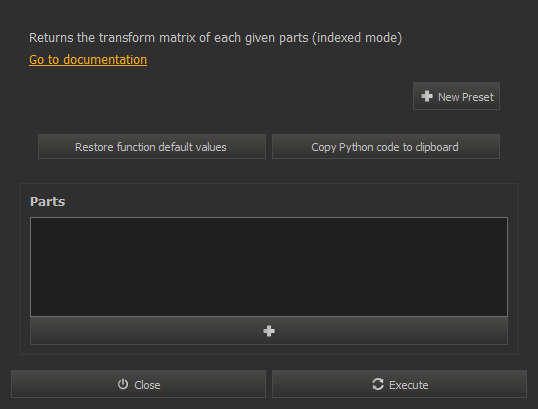Click the Parts group box frame
This screenshot has width=538, height=409.
269,269
